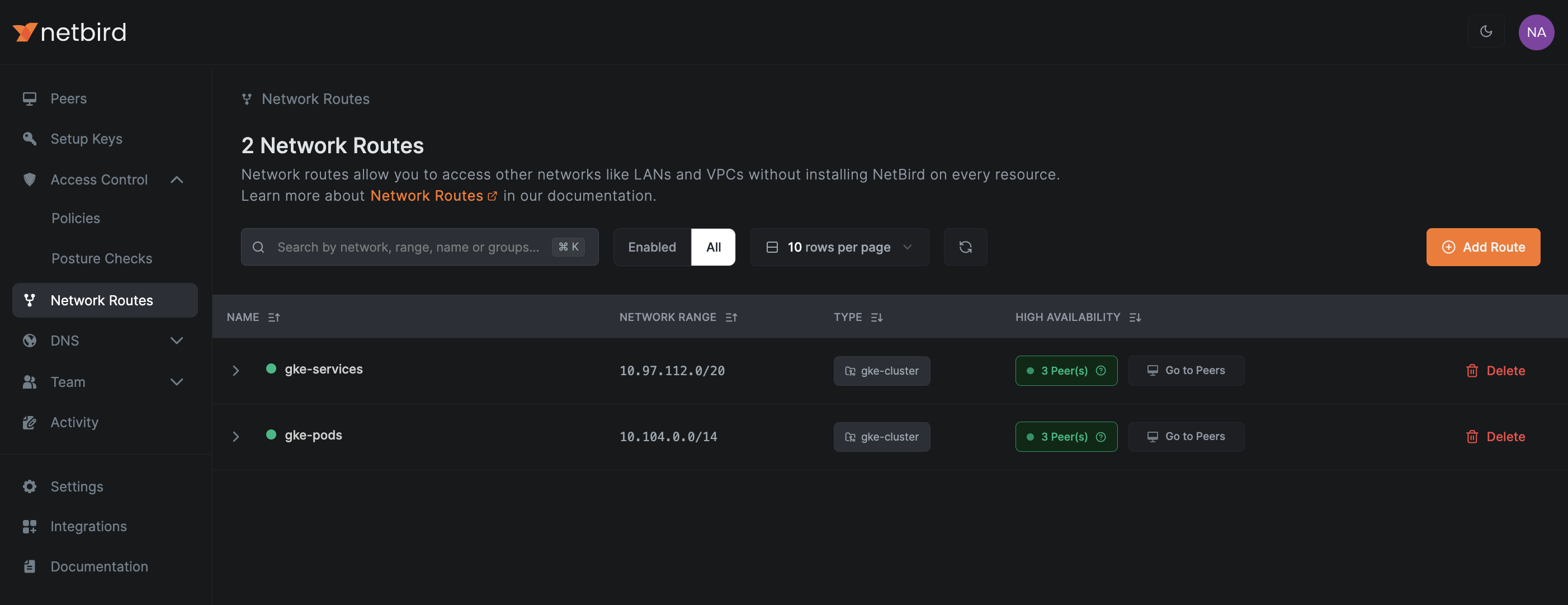Open the Network Routes sidebar icon
The width and height of the screenshot is (1568, 605).
(x=29, y=300)
